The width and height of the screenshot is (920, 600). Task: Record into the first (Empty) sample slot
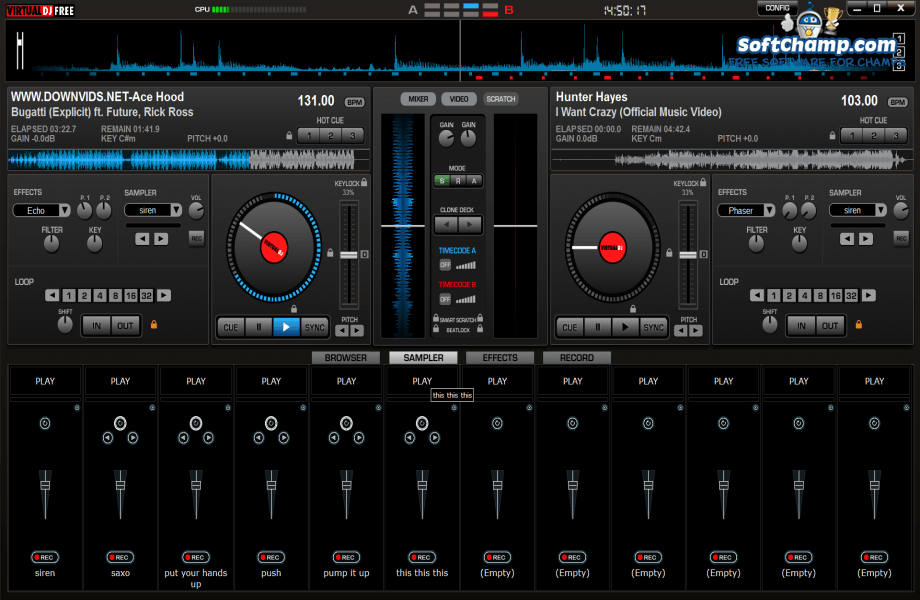coord(497,557)
